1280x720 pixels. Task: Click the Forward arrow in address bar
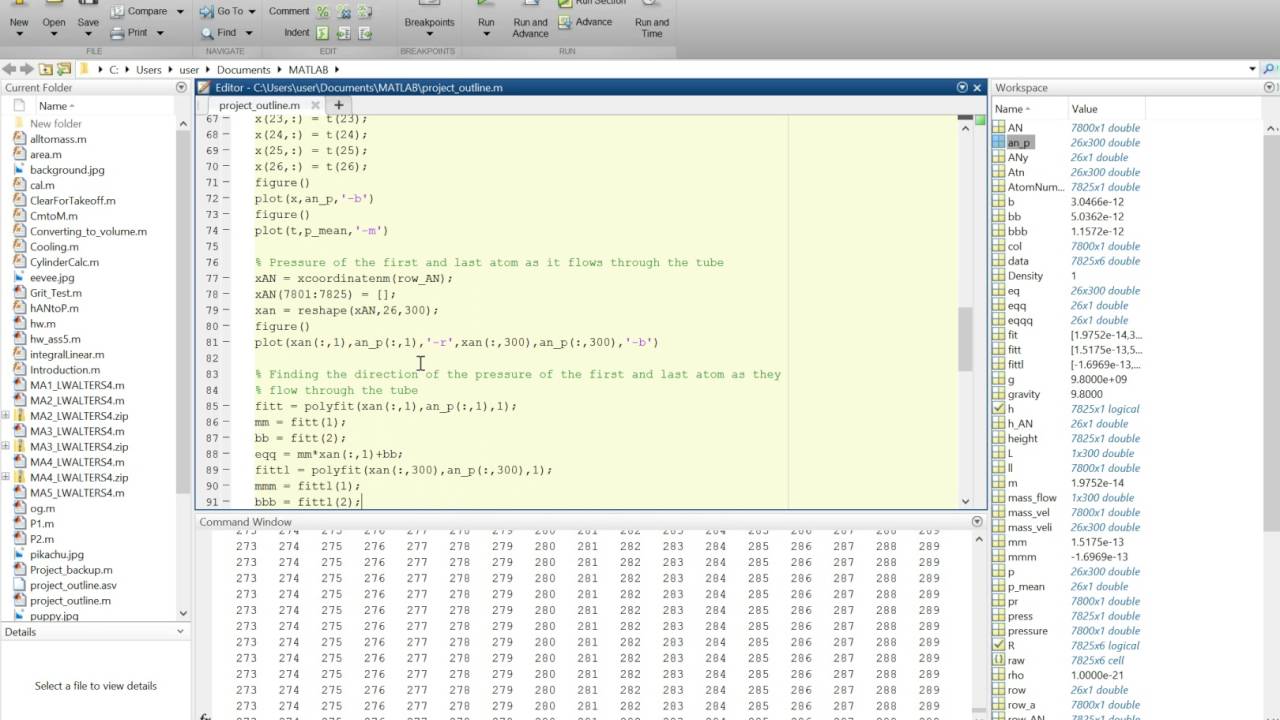(26, 69)
